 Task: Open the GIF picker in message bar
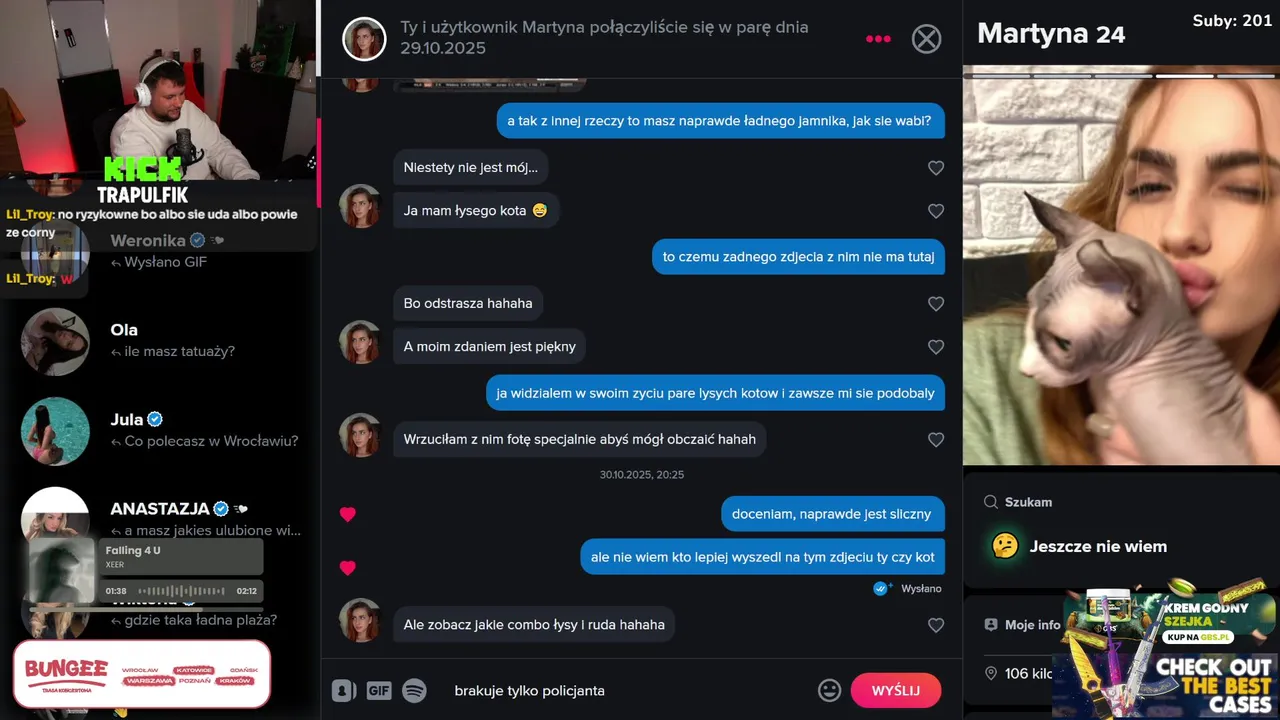(379, 690)
